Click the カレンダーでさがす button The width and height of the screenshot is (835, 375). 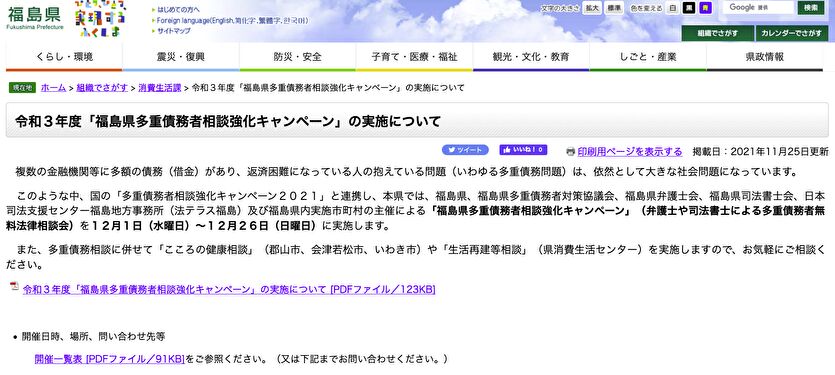pos(792,33)
